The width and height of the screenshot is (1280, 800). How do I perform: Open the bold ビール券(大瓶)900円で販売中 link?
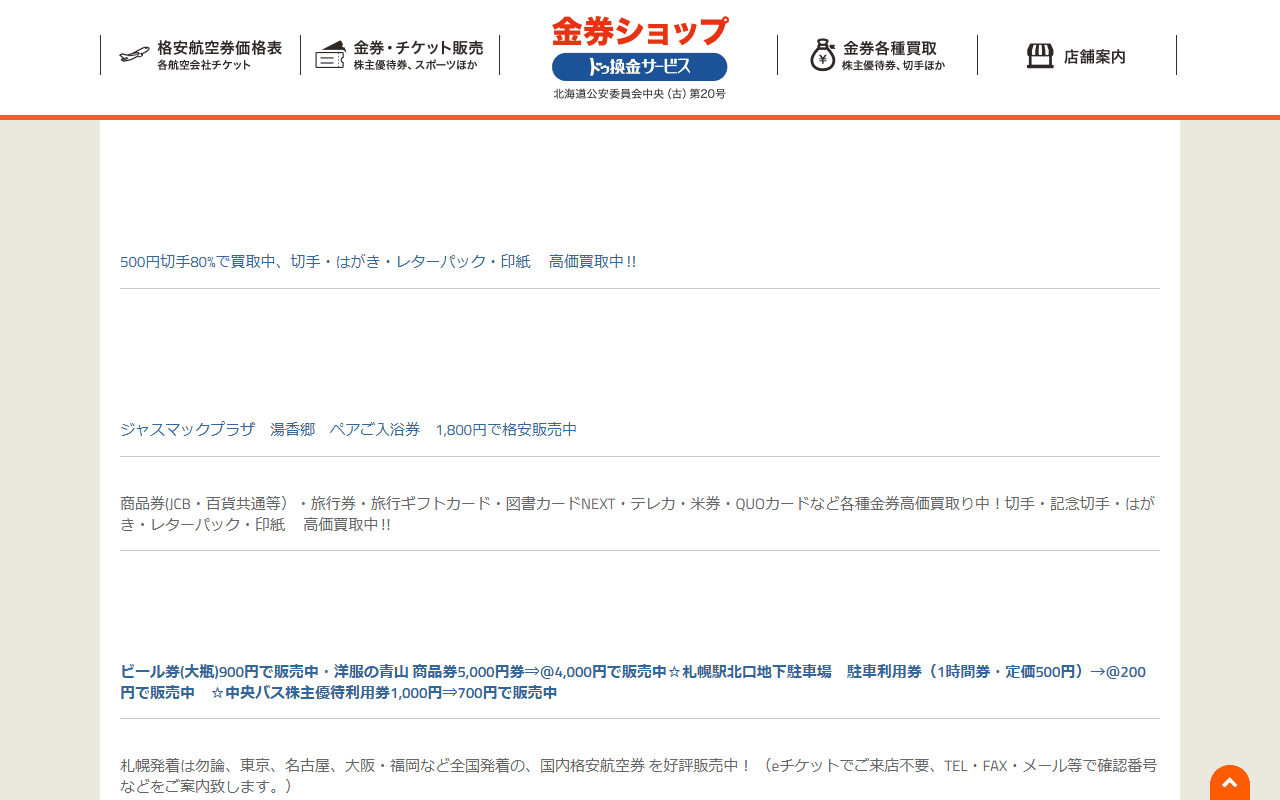(633, 682)
